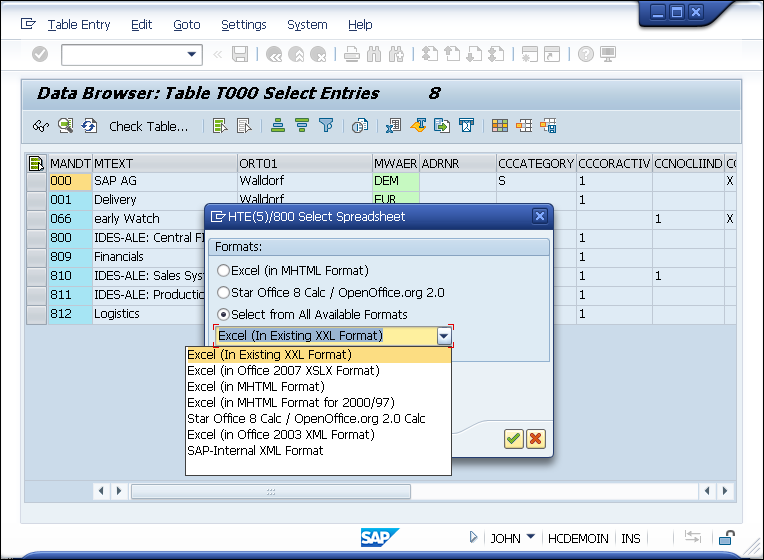Click the Find Next binoculars icon
Viewport: 764px width, 560px height.
(x=396, y=54)
